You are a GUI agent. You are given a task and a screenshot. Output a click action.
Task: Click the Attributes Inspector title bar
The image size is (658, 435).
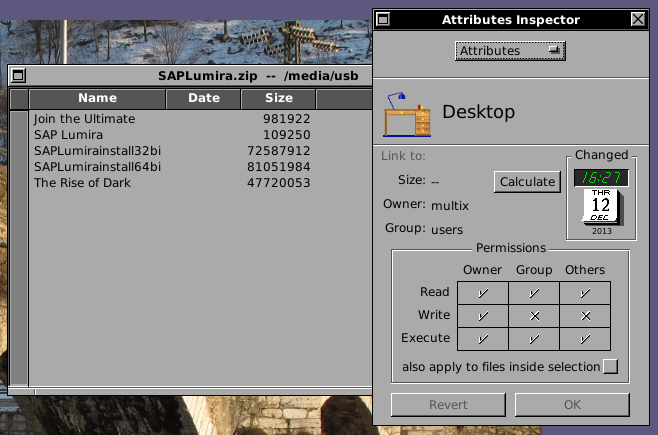pyautogui.click(x=510, y=19)
